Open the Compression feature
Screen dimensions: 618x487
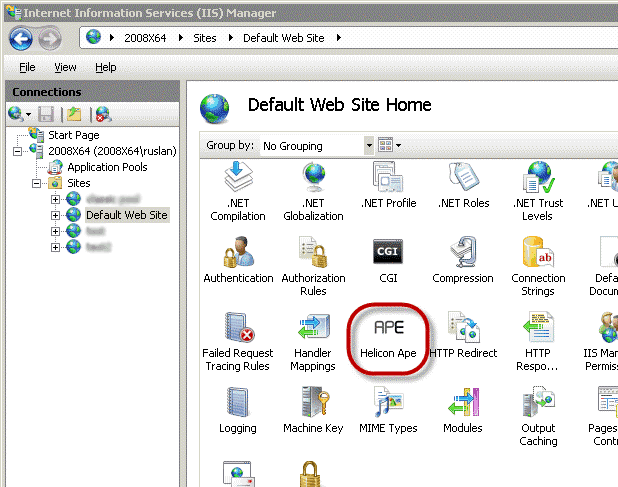click(463, 260)
